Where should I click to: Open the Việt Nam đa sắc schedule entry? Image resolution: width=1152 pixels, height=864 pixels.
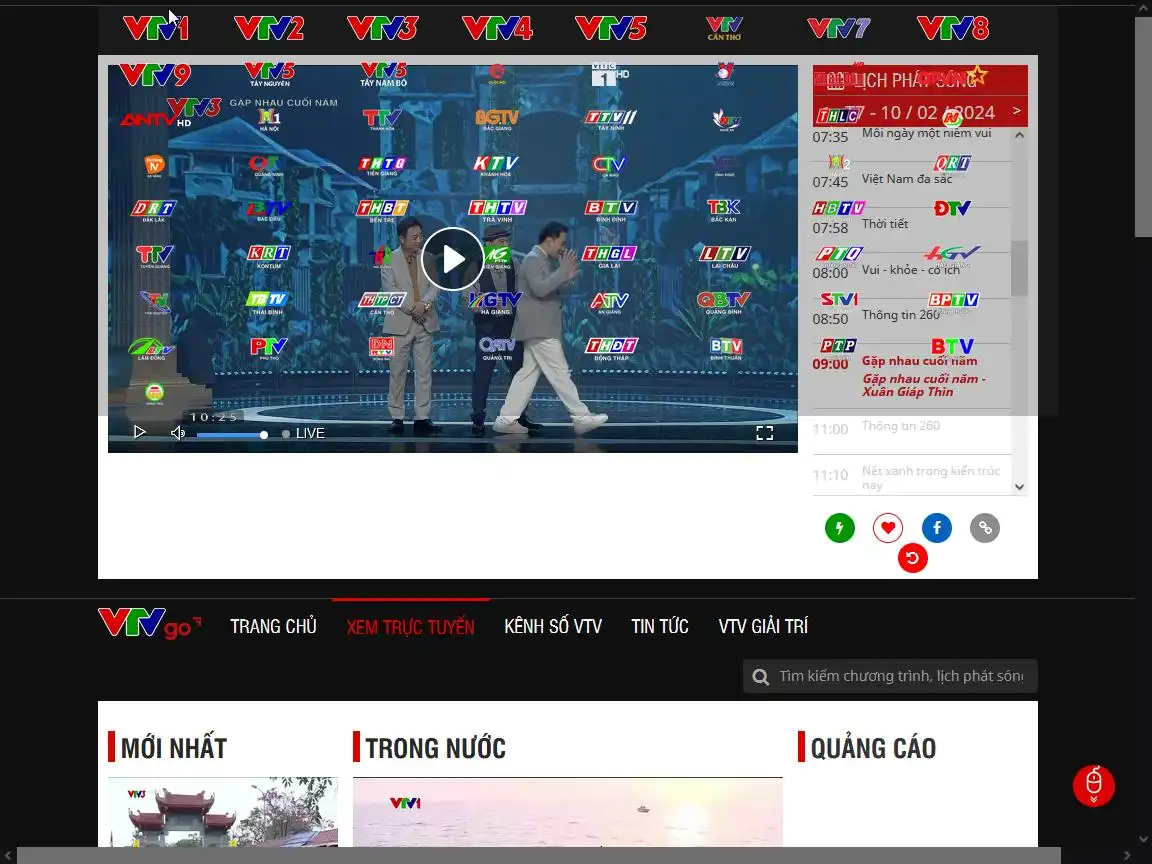coord(912,179)
